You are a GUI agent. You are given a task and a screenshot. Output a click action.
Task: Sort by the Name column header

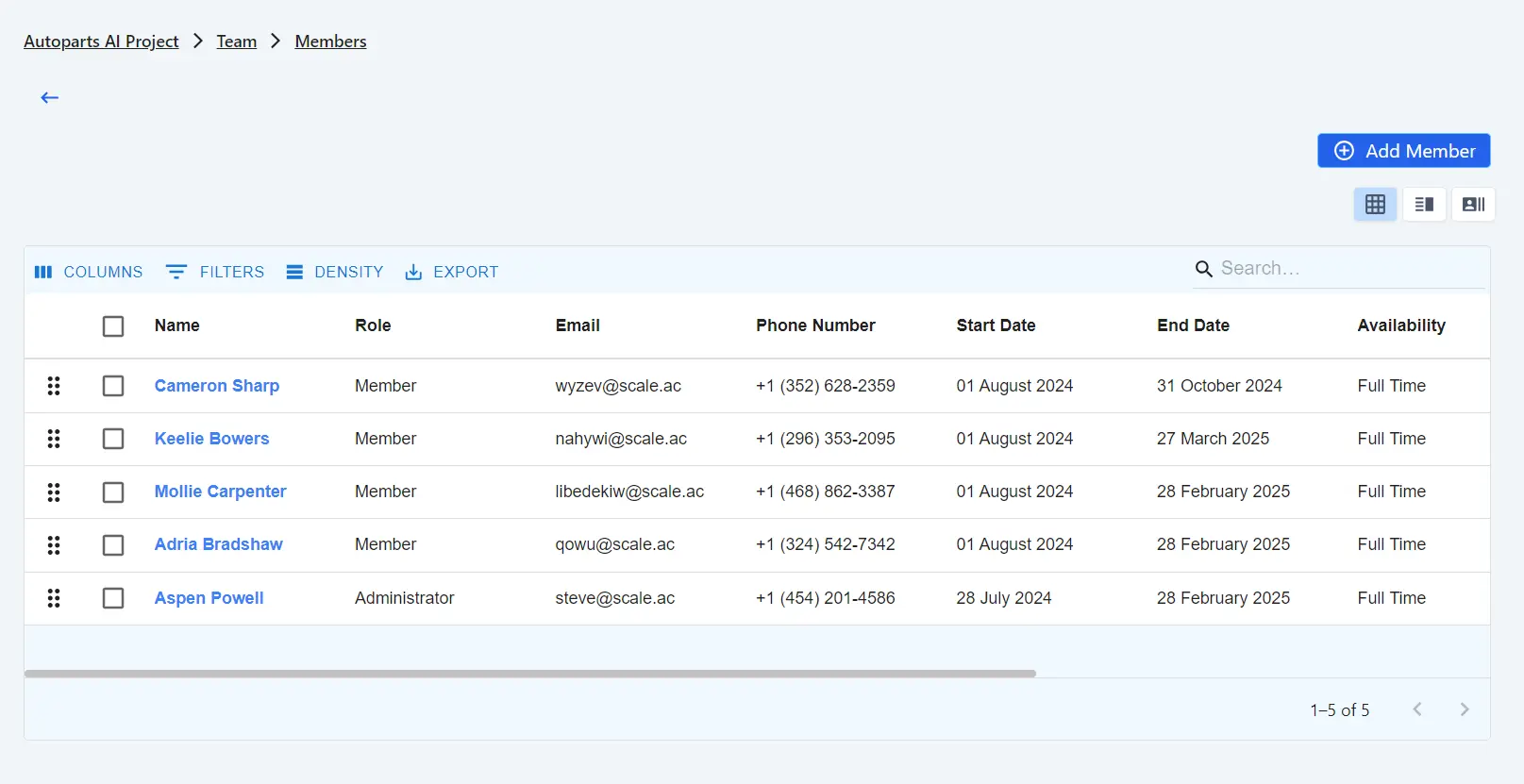(177, 325)
